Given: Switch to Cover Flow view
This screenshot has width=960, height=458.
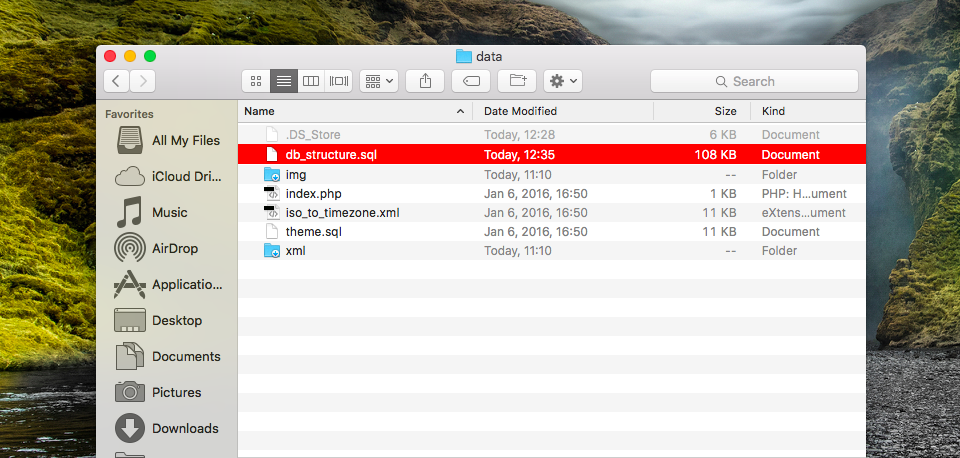Looking at the screenshot, I should click(339, 81).
